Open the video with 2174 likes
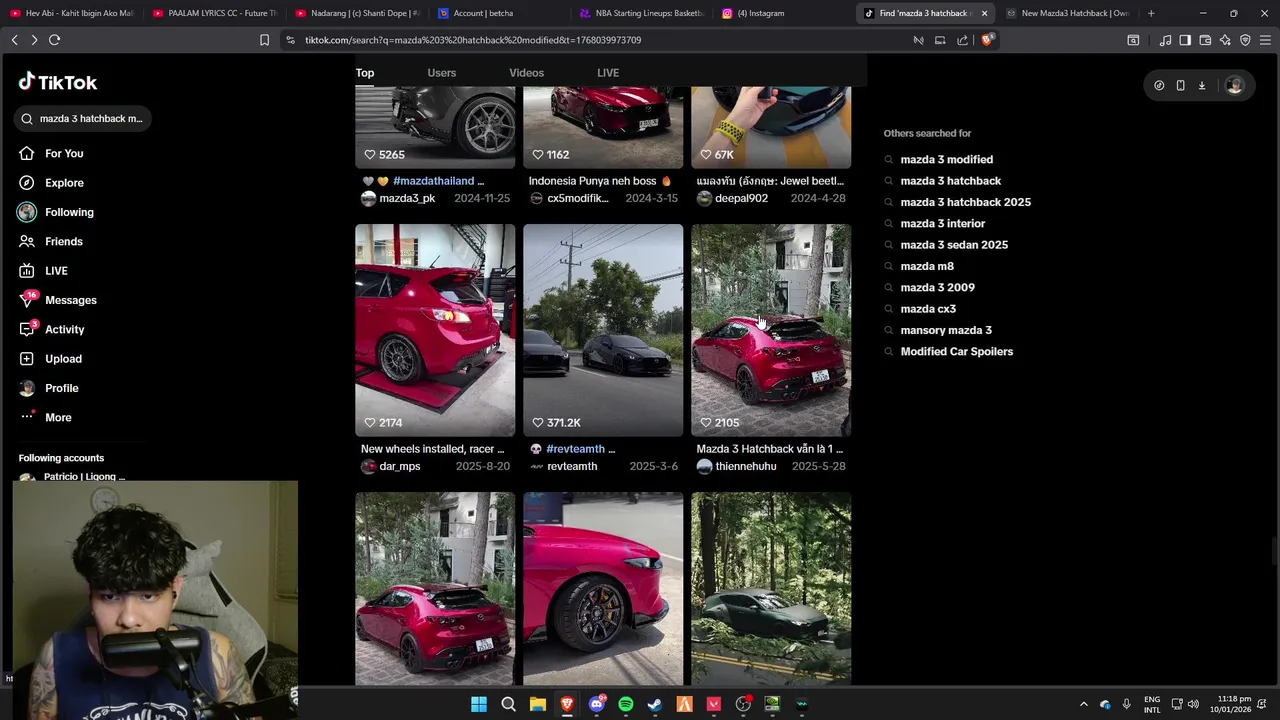Viewport: 1280px width, 720px height. (x=435, y=330)
